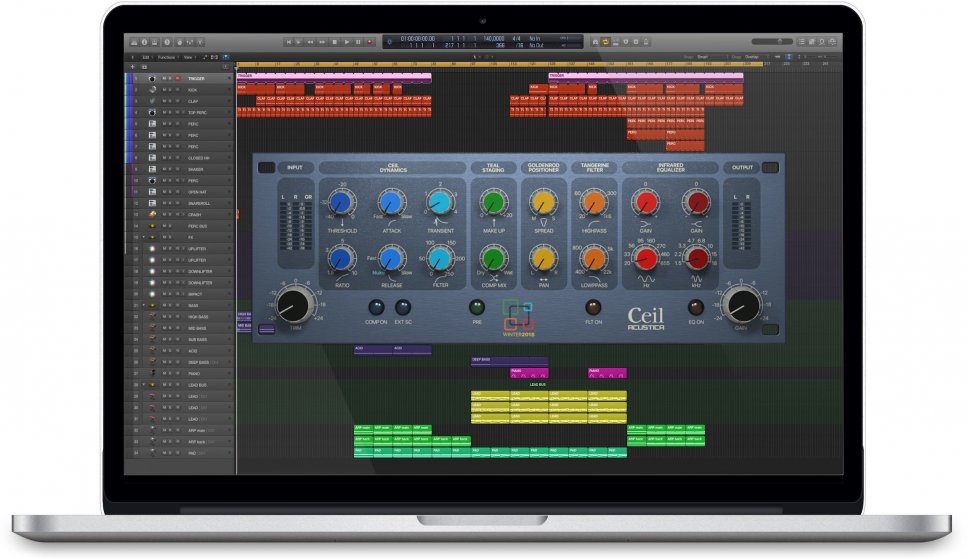
Task: Toggle the yellow Cycle button in the toolbar
Action: 606,42
